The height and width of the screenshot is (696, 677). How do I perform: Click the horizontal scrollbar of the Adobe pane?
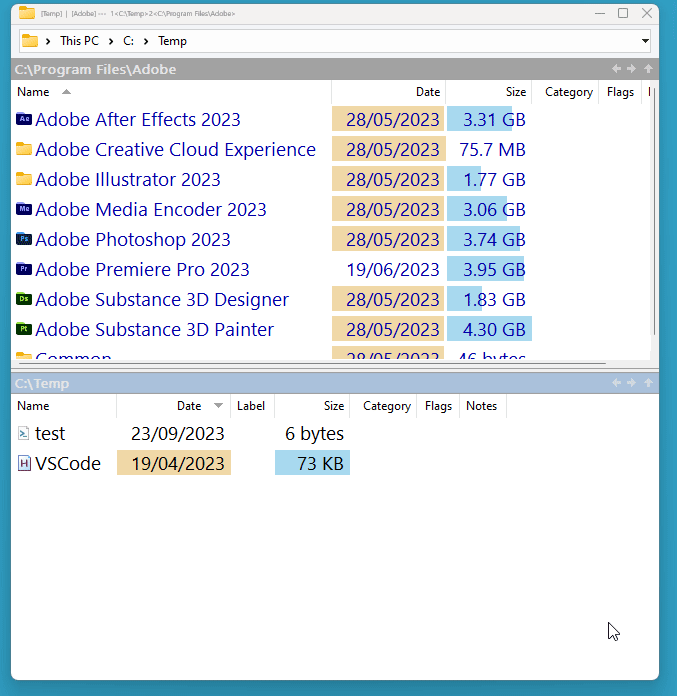[313, 364]
